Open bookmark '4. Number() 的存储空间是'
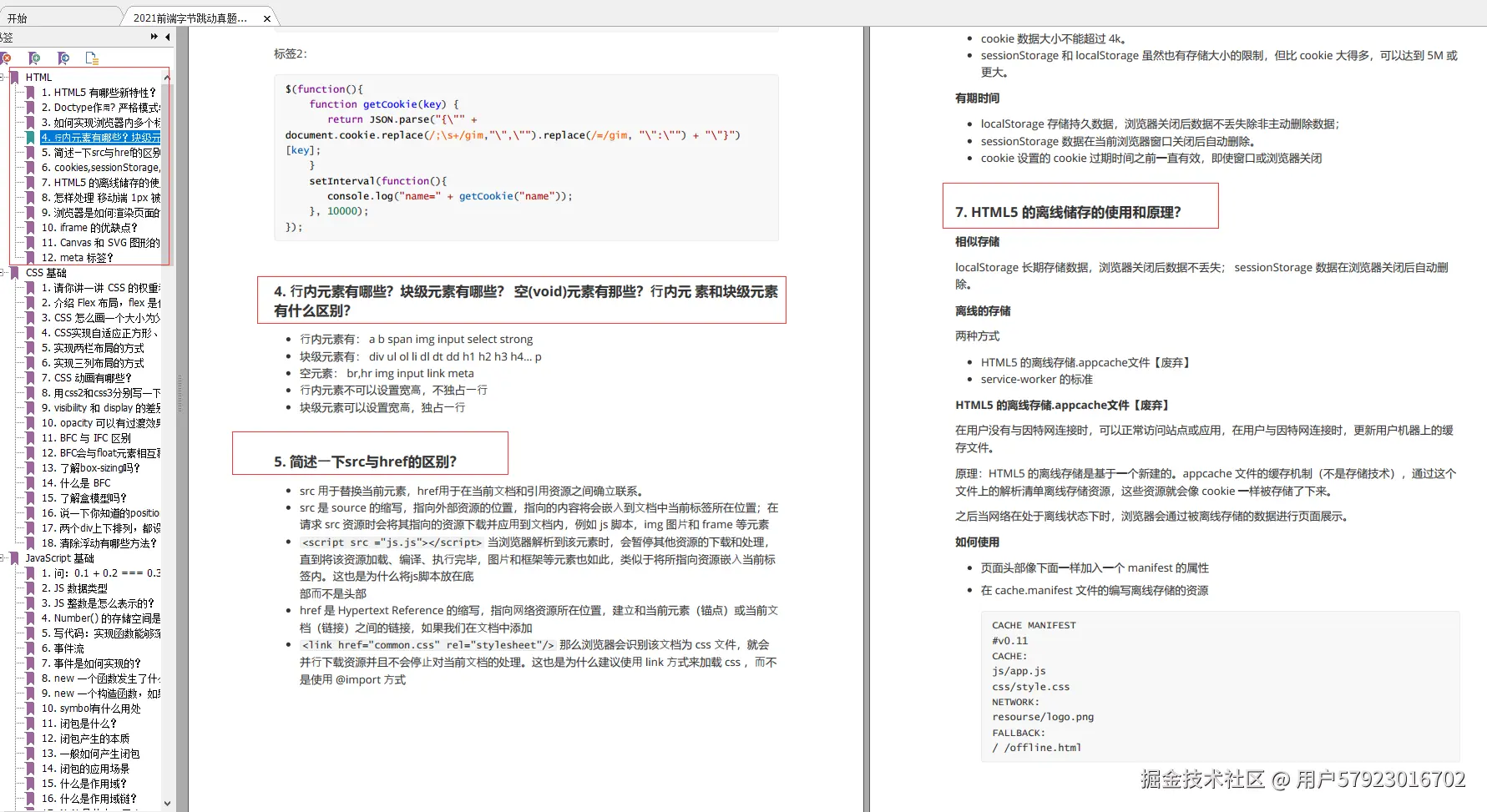This screenshot has width=1487, height=812. [100, 618]
